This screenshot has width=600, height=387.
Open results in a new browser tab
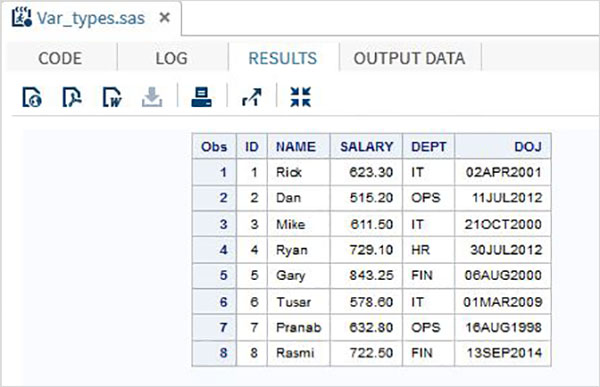tap(251, 97)
